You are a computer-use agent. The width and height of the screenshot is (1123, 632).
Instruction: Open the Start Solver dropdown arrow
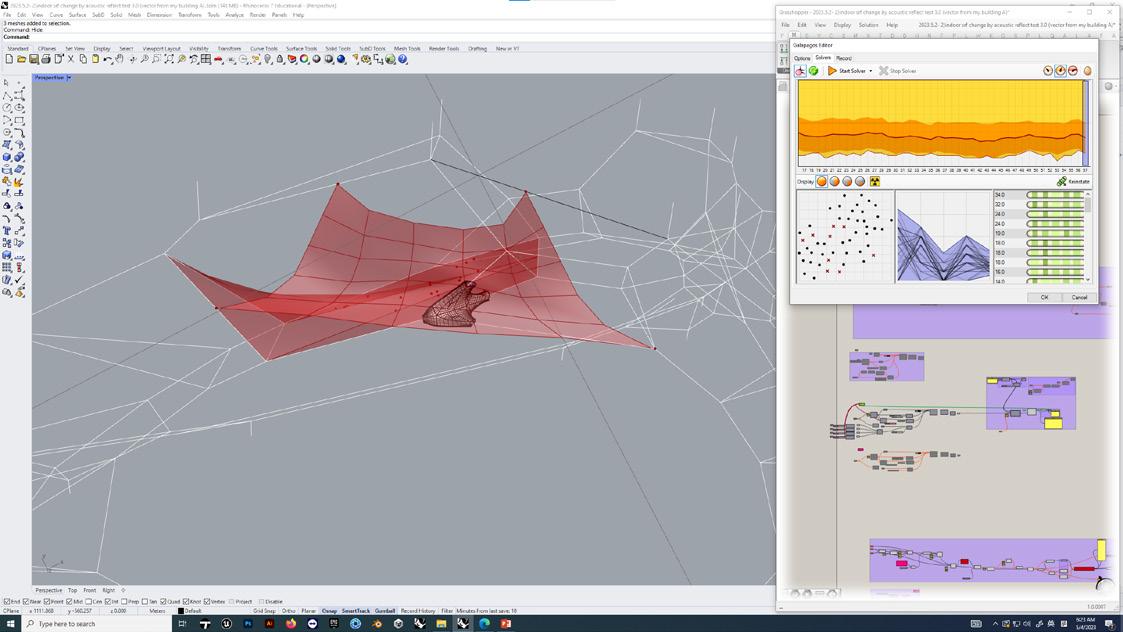(870, 71)
